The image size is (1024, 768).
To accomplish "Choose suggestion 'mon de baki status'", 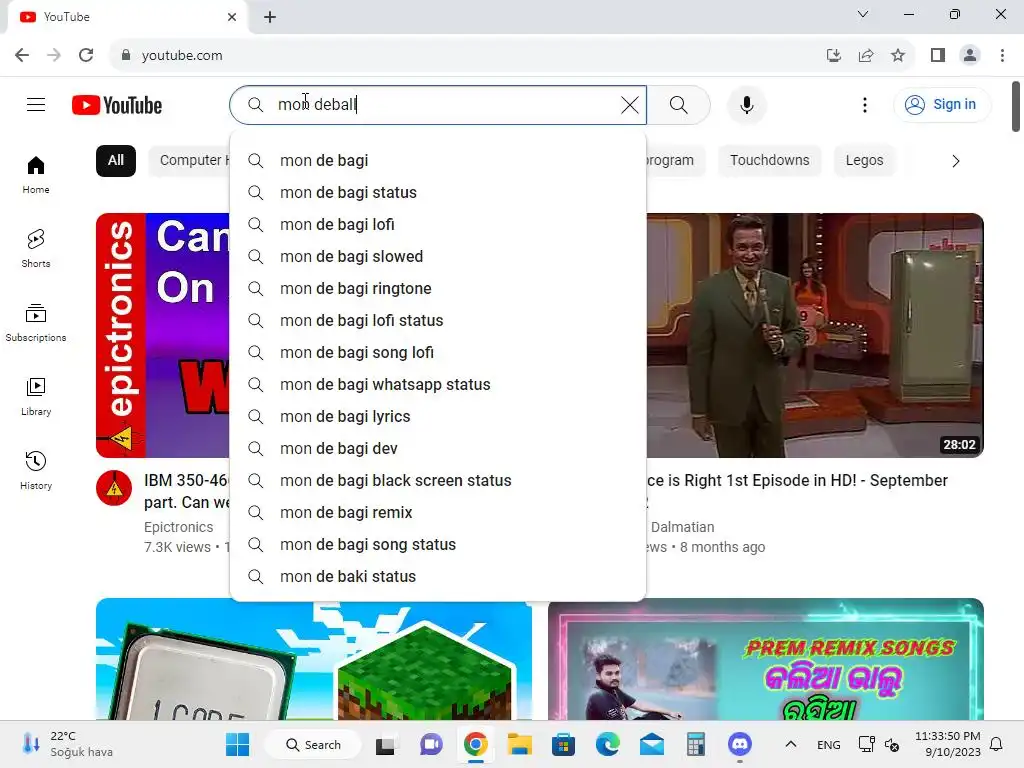I will pos(438,577).
